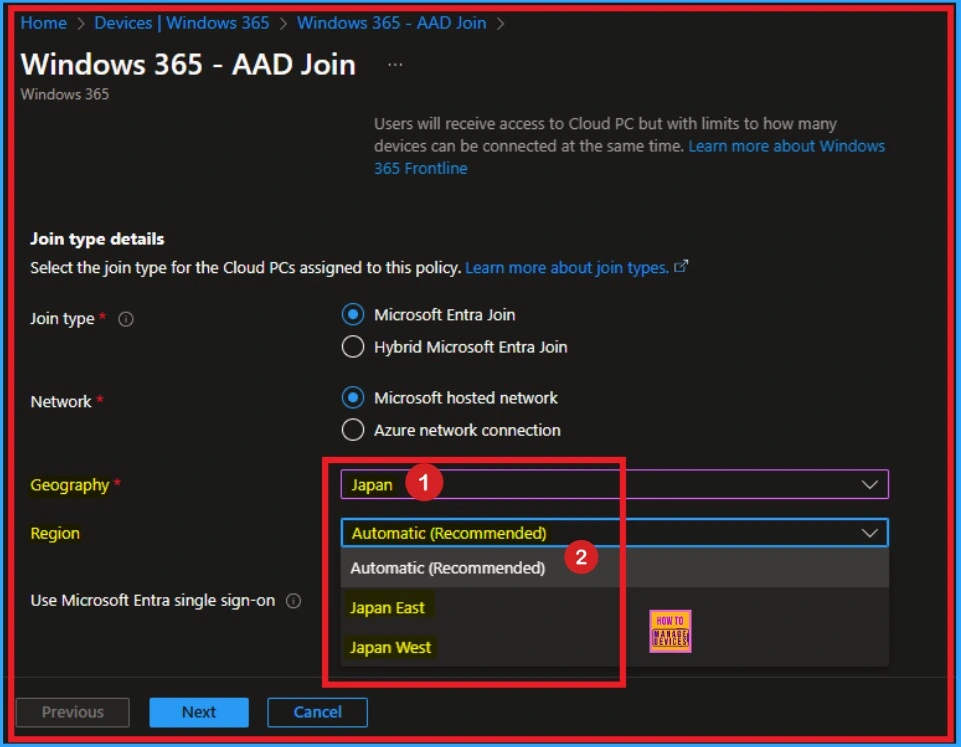Click the Cancel button
Image resolution: width=961 pixels, height=747 pixels.
[x=317, y=712]
